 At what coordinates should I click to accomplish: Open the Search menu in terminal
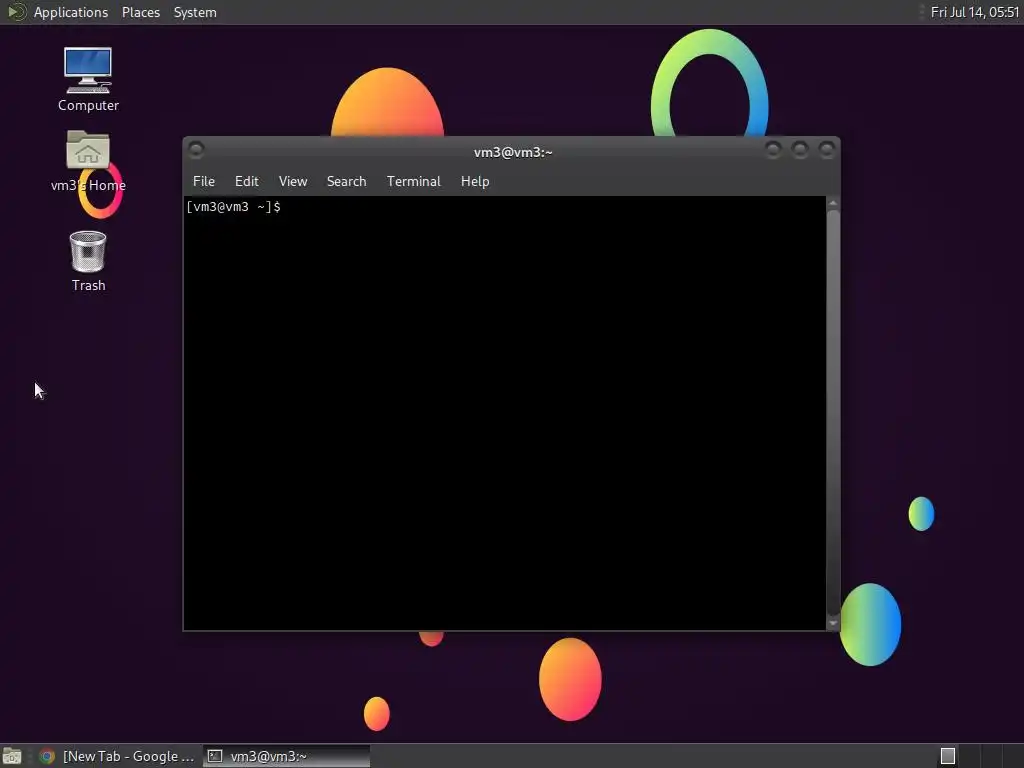tap(346, 182)
